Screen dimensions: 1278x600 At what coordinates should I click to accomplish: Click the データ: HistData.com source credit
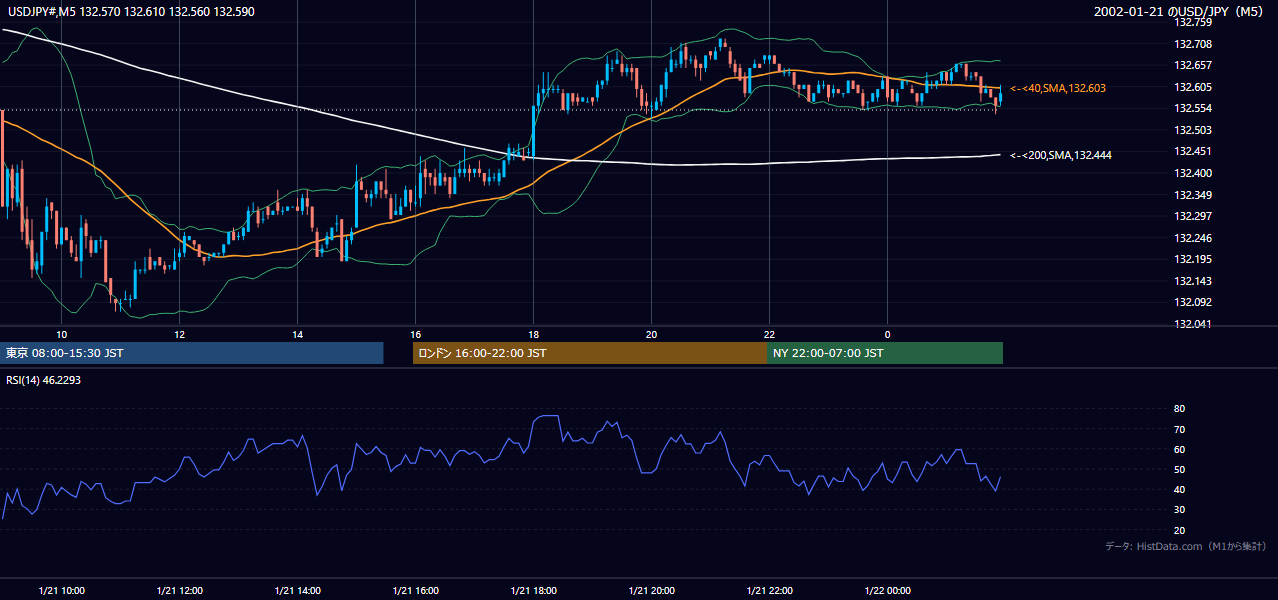click(x=1186, y=546)
